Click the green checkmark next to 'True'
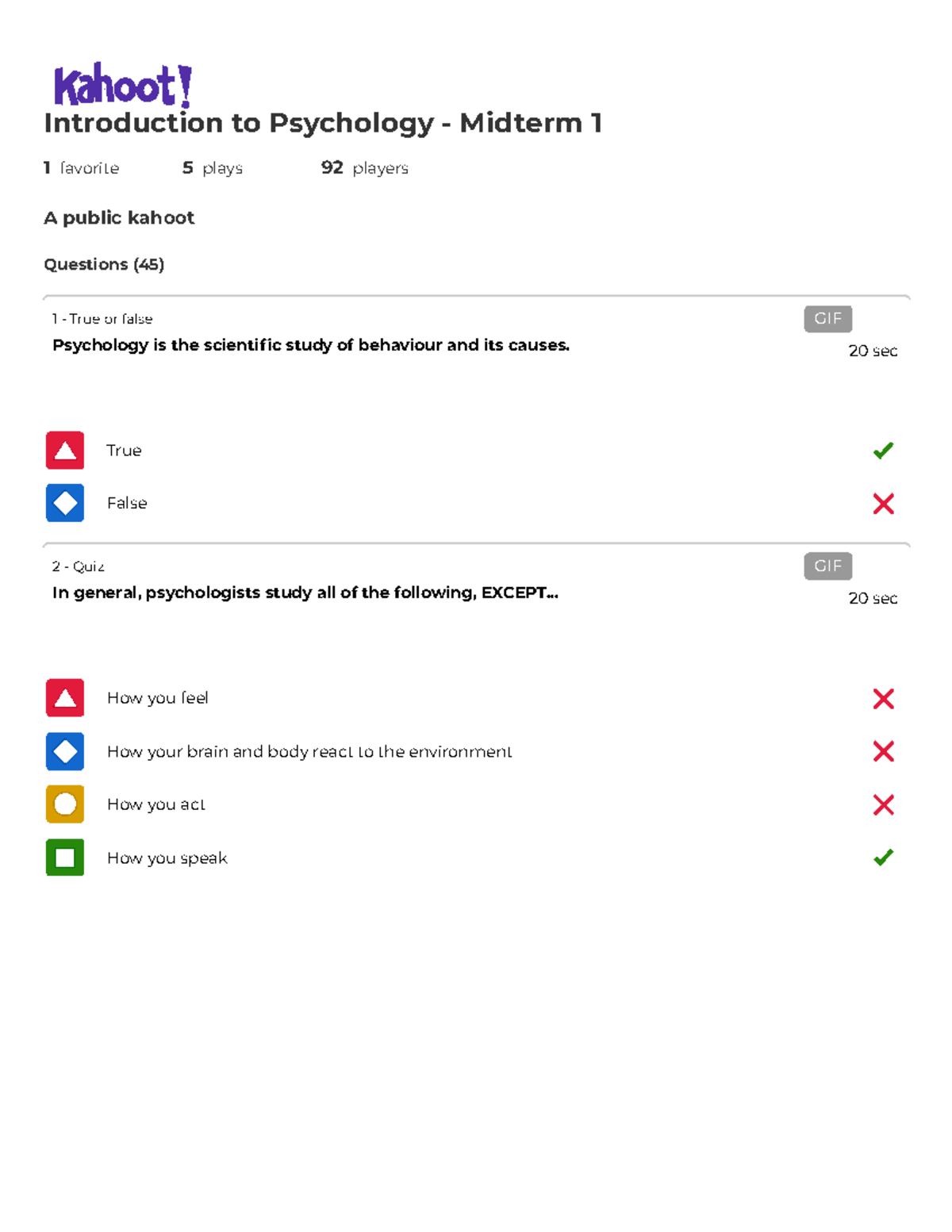Image resolution: width=952 pixels, height=1232 pixels. click(883, 450)
